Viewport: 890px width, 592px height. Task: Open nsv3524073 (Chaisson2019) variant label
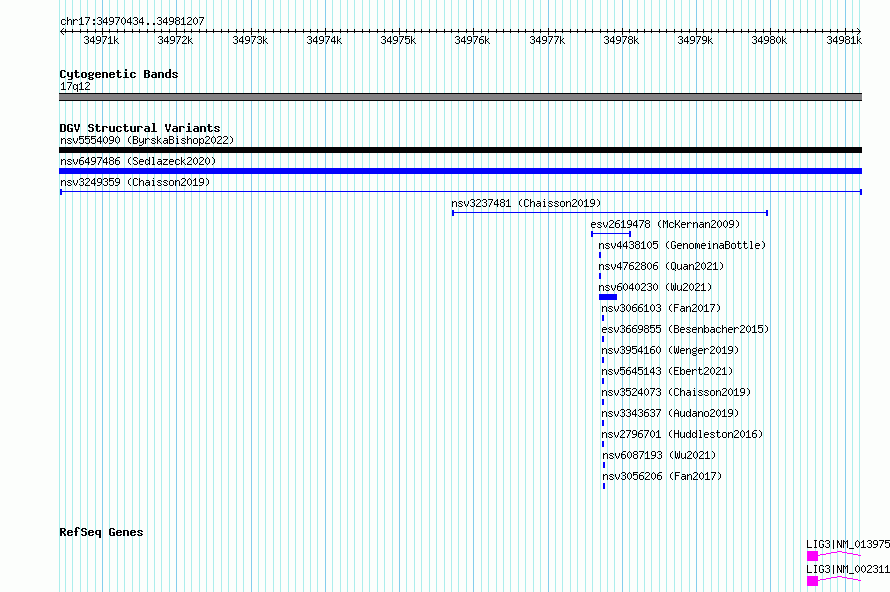(x=676, y=392)
